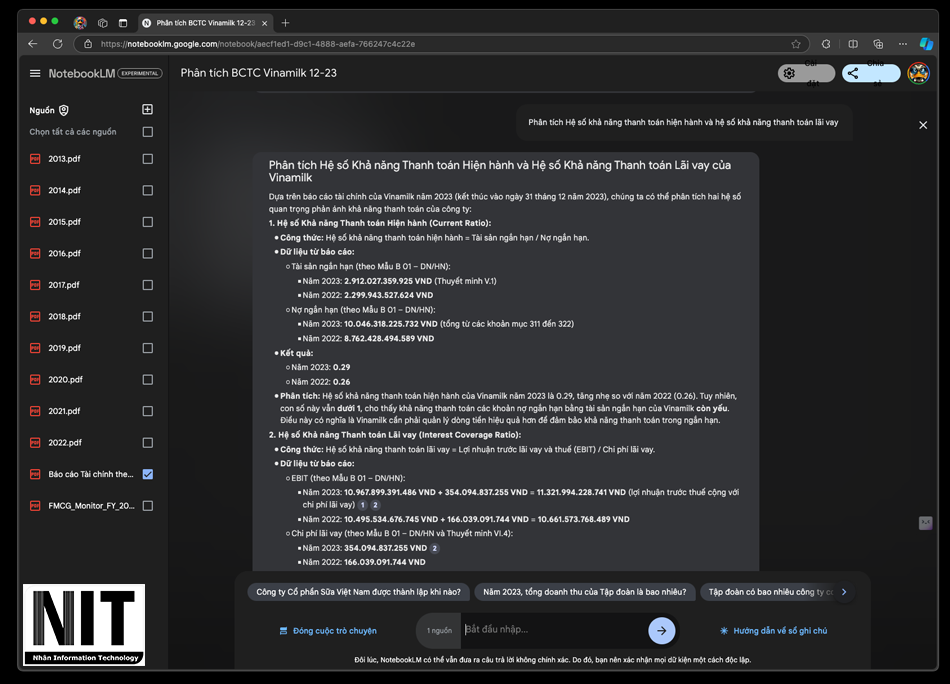Ask 'Năm 2023, tổng doanh thu của Tập đoàn là bao nhiêu?'
Screen dimensions: 950x684
585,592
